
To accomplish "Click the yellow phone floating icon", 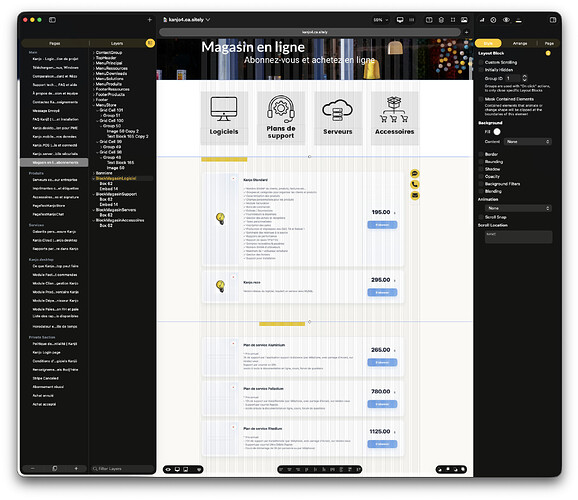I will [x=415, y=184].
